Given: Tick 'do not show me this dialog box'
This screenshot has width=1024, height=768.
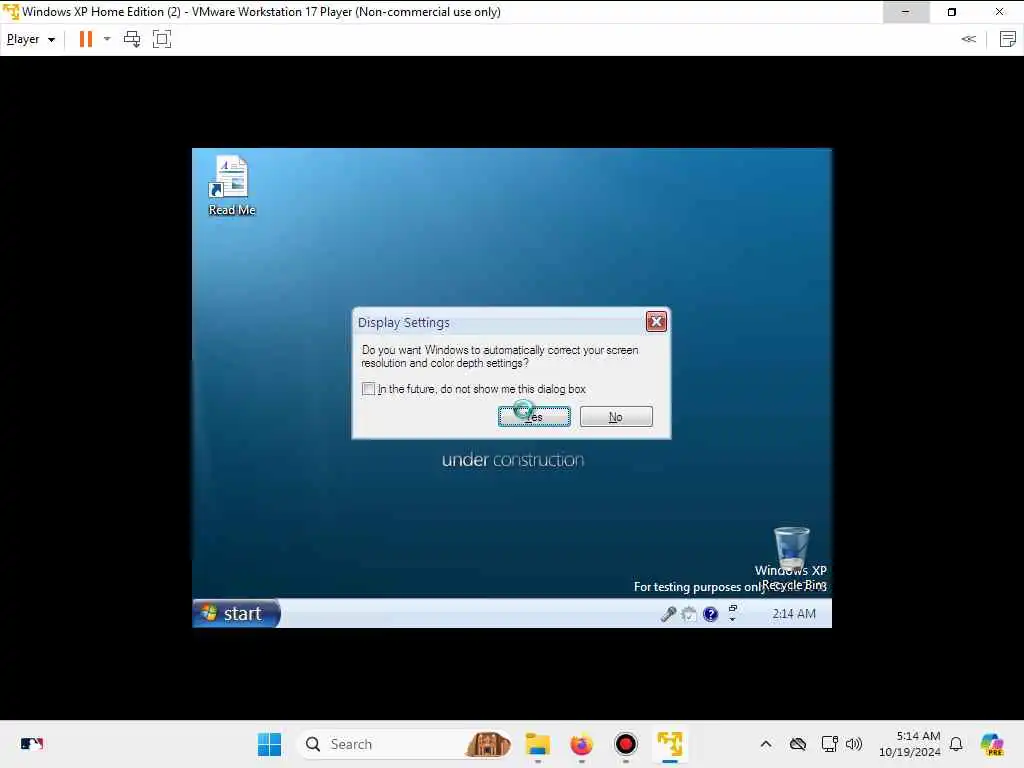Looking at the screenshot, I should click(368, 389).
